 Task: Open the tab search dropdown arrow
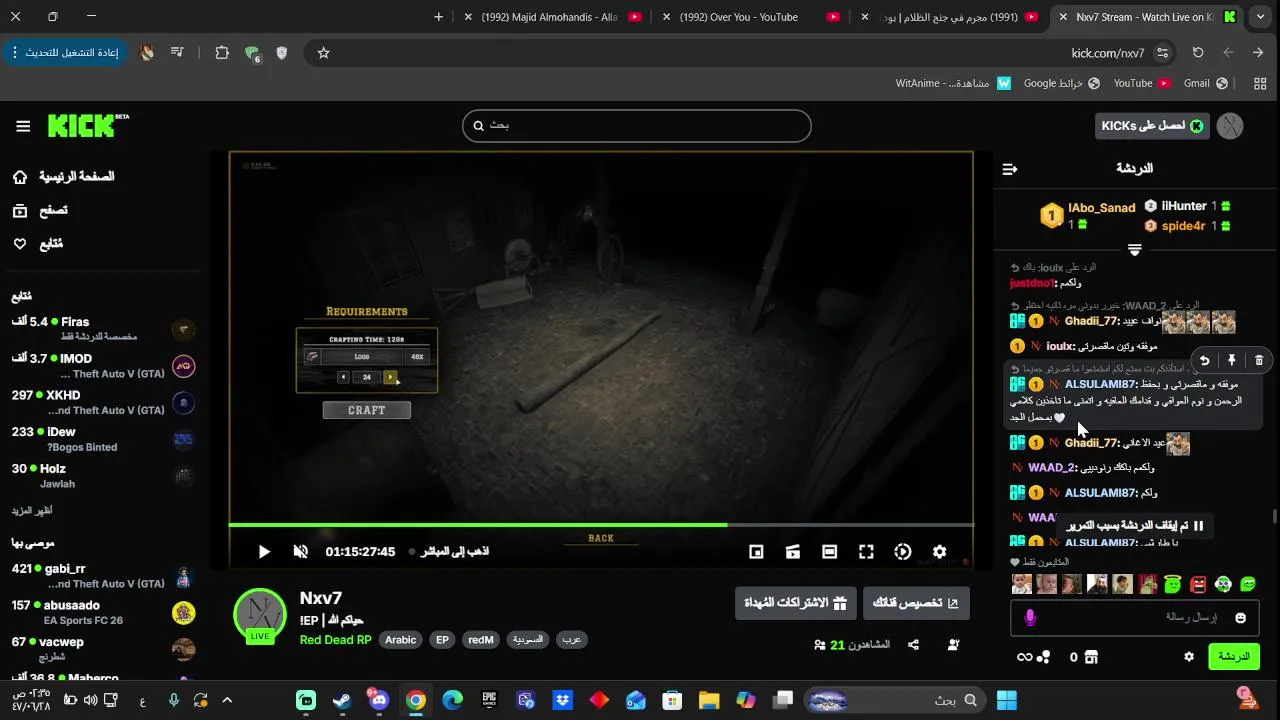(x=1260, y=17)
